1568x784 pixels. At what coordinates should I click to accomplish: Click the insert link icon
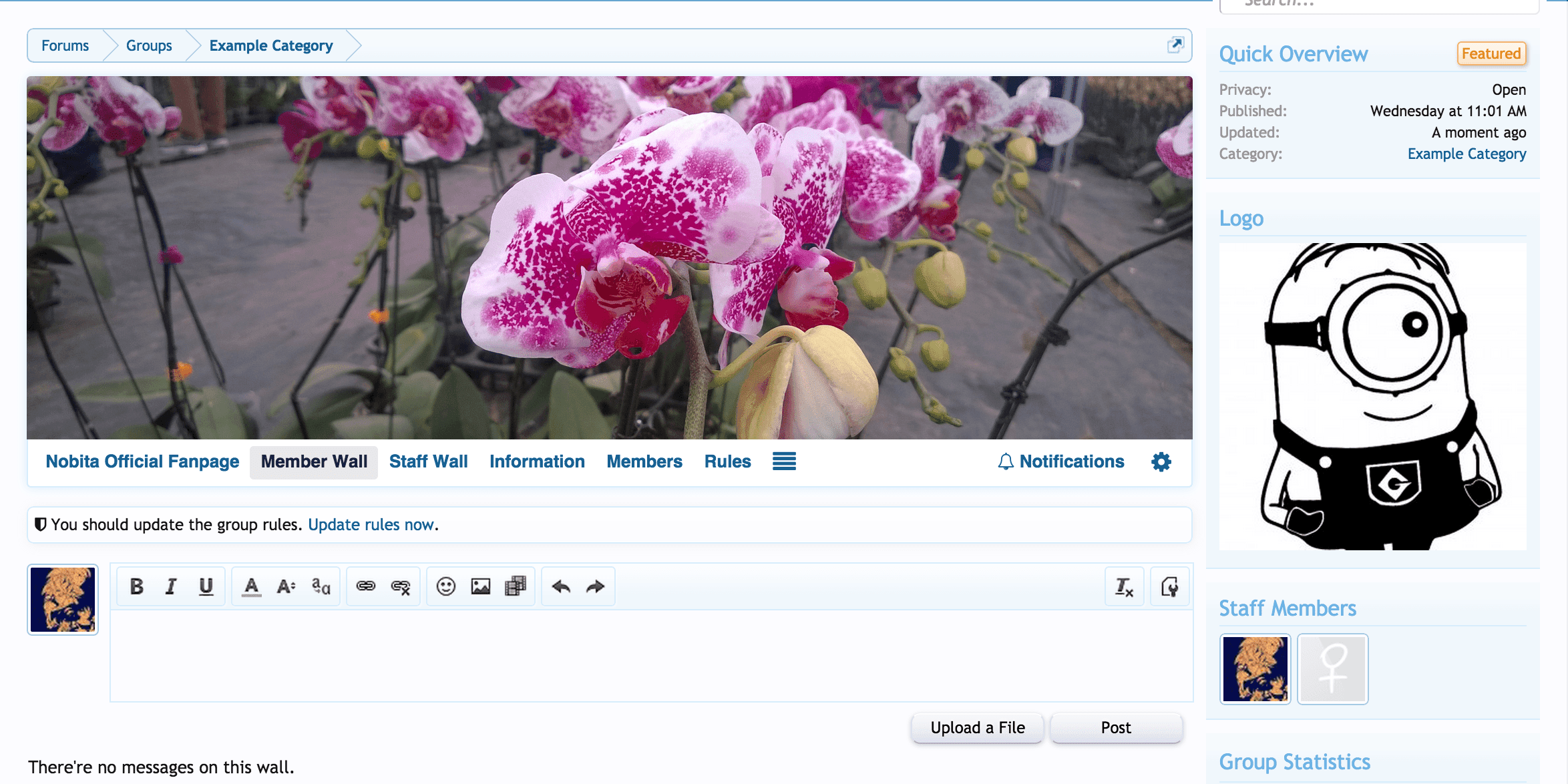(366, 586)
